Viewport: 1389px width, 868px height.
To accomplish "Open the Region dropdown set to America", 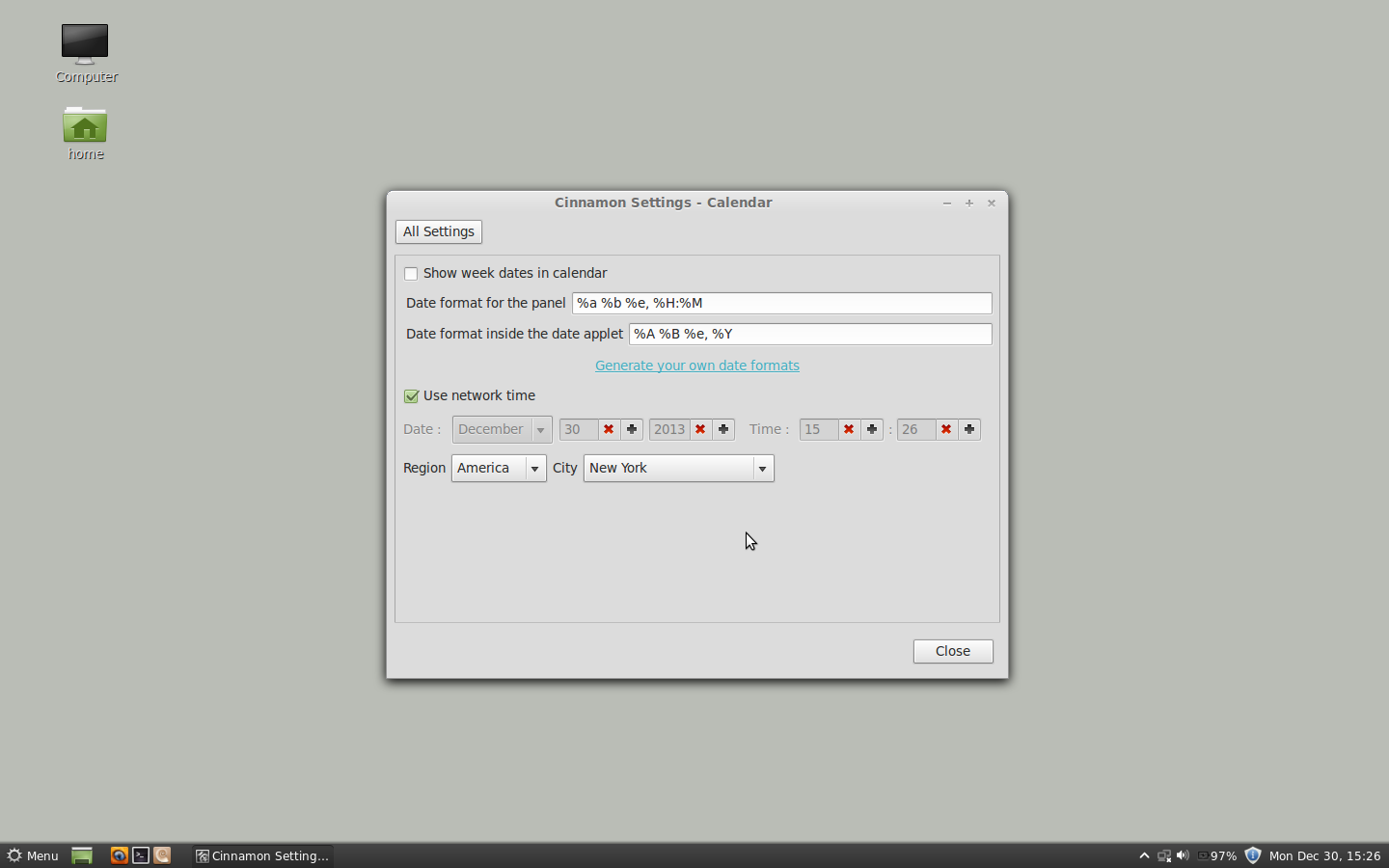I will (x=499, y=468).
